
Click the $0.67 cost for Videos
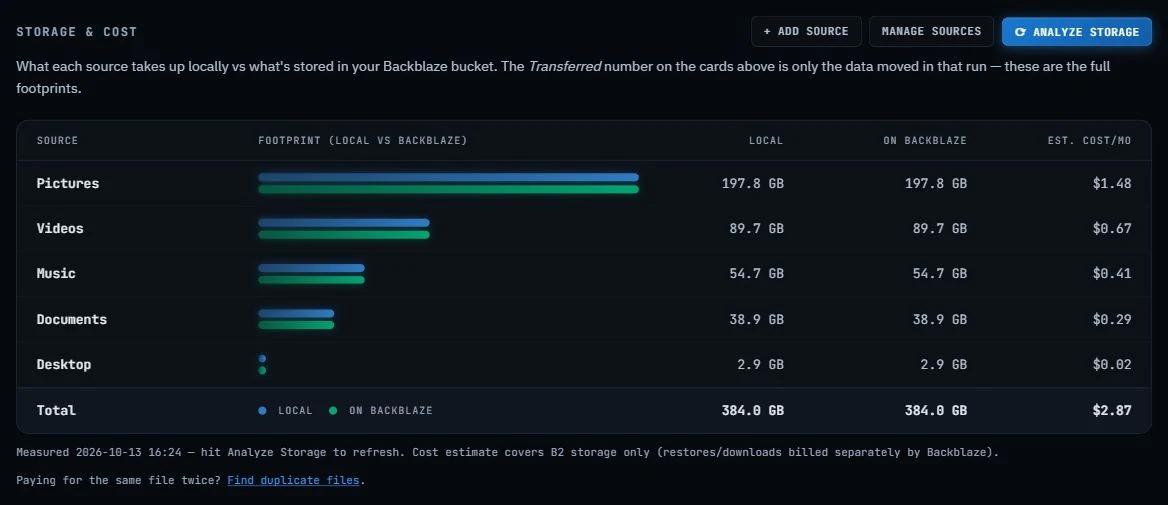click(1112, 229)
